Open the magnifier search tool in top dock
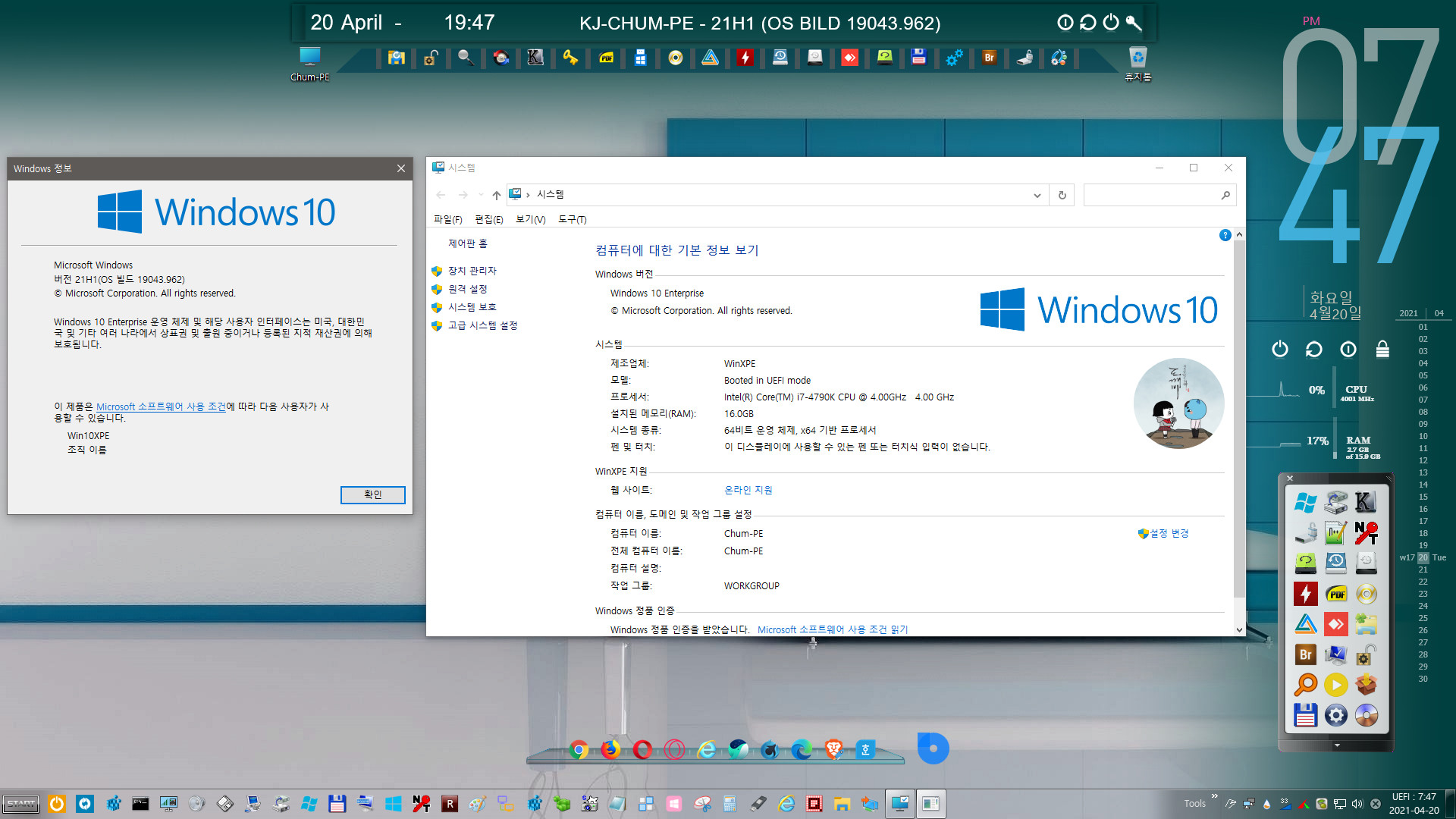 coord(466,58)
